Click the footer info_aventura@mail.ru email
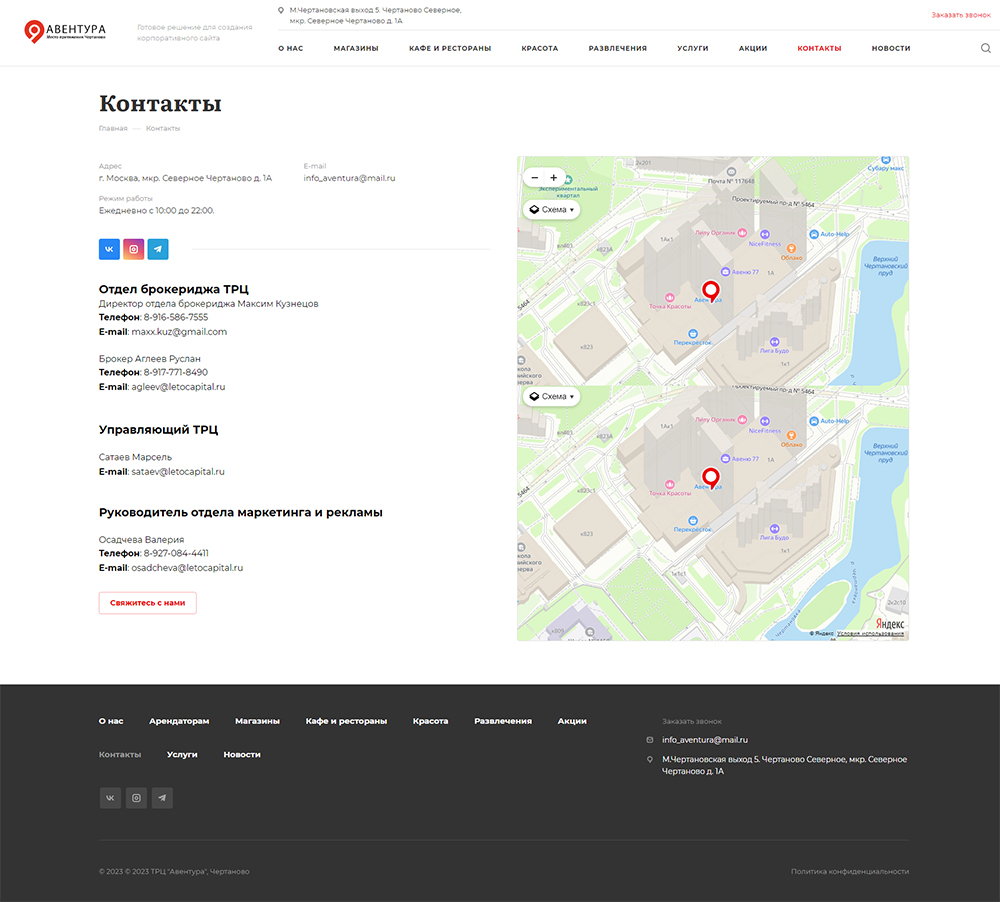1000x902 pixels. (x=705, y=740)
